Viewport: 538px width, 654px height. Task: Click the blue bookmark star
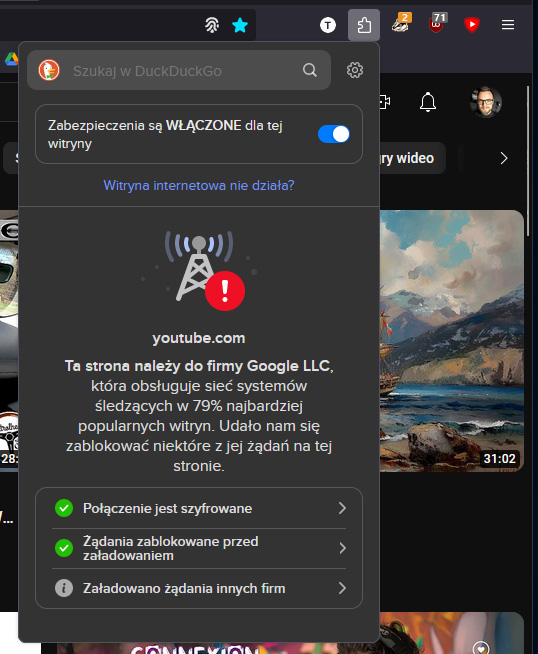pos(240,25)
